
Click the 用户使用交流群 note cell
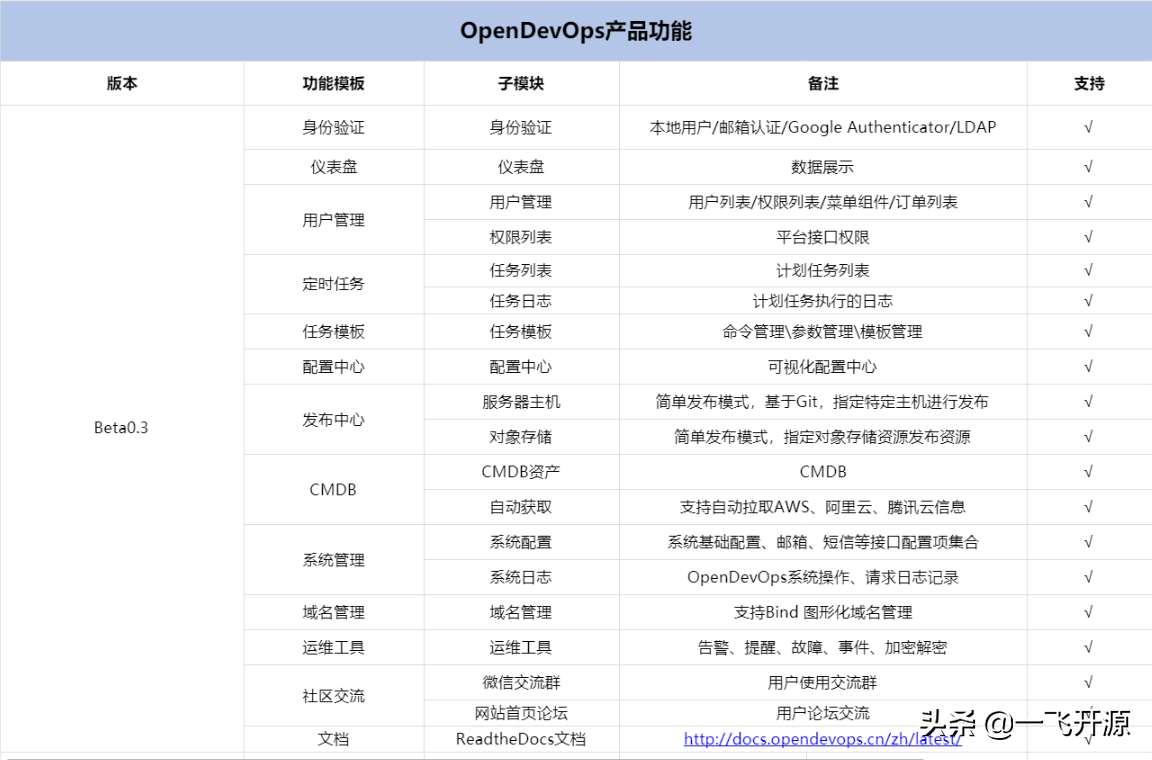(x=823, y=683)
